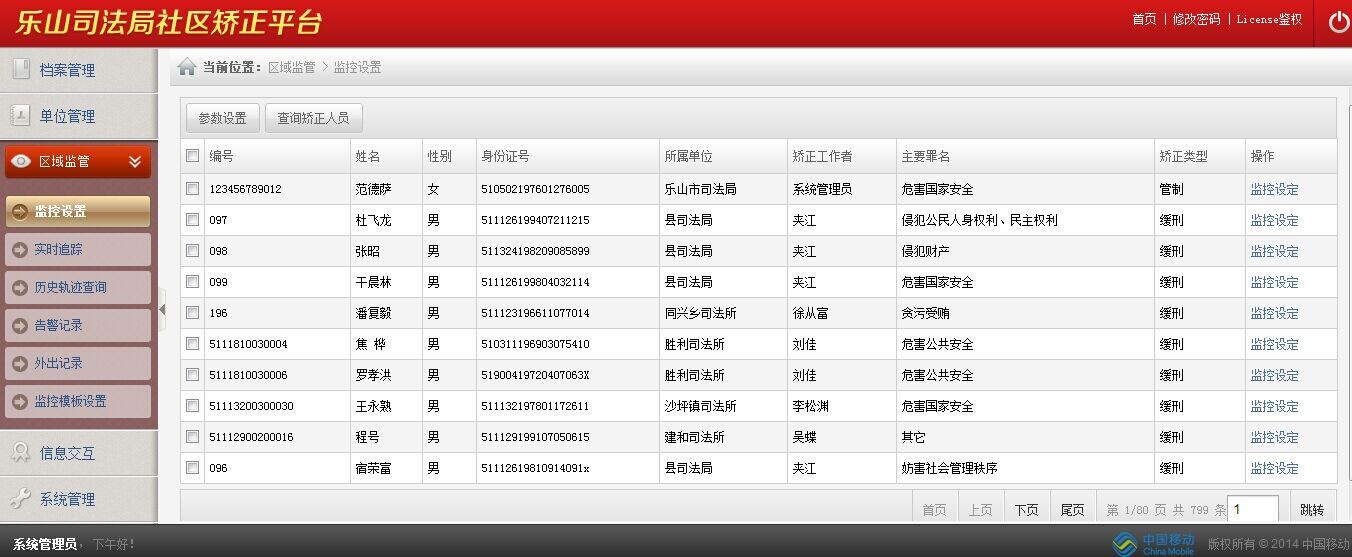Check the box for 杜飞龙 row
Image resolution: width=1352 pixels, height=557 pixels.
click(192, 219)
